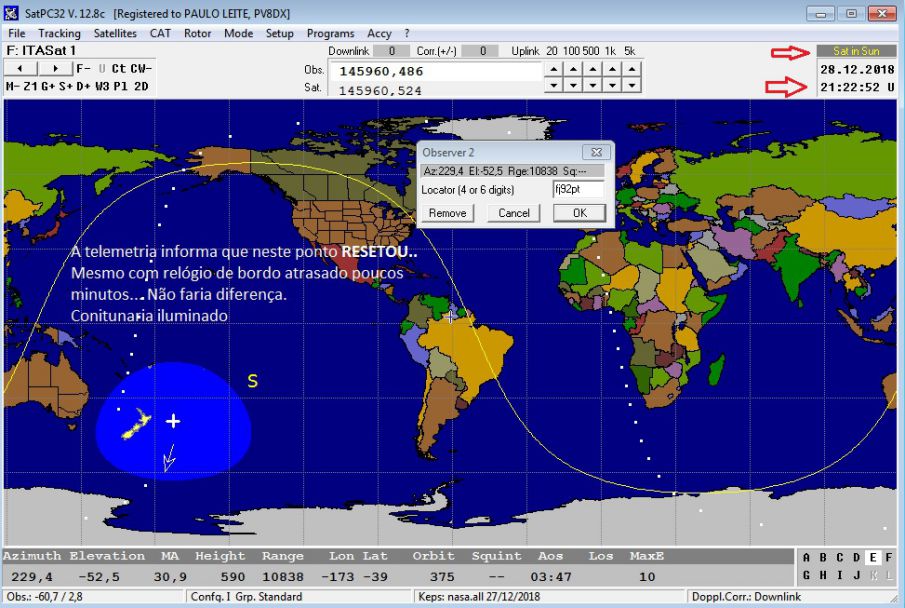The width and height of the screenshot is (905, 608).
Task: Toggle the Z1 zoom option
Action: tap(32, 86)
